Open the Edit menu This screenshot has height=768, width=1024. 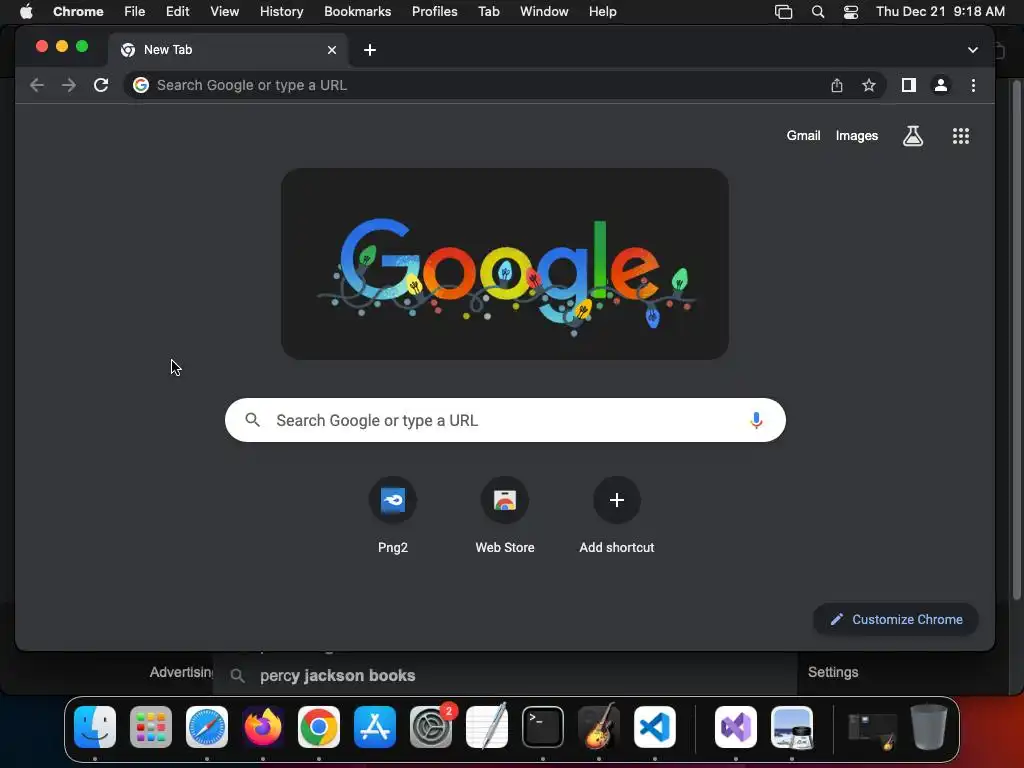pos(177,11)
